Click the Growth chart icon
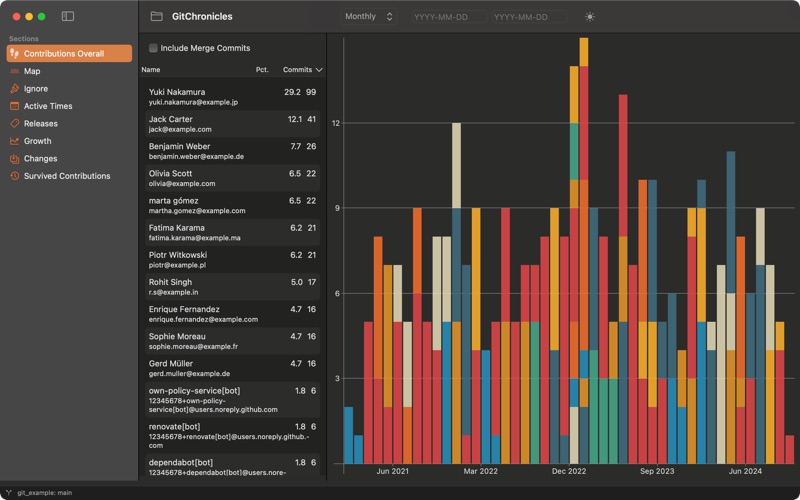This screenshot has height=500, width=800. pyautogui.click(x=14, y=141)
